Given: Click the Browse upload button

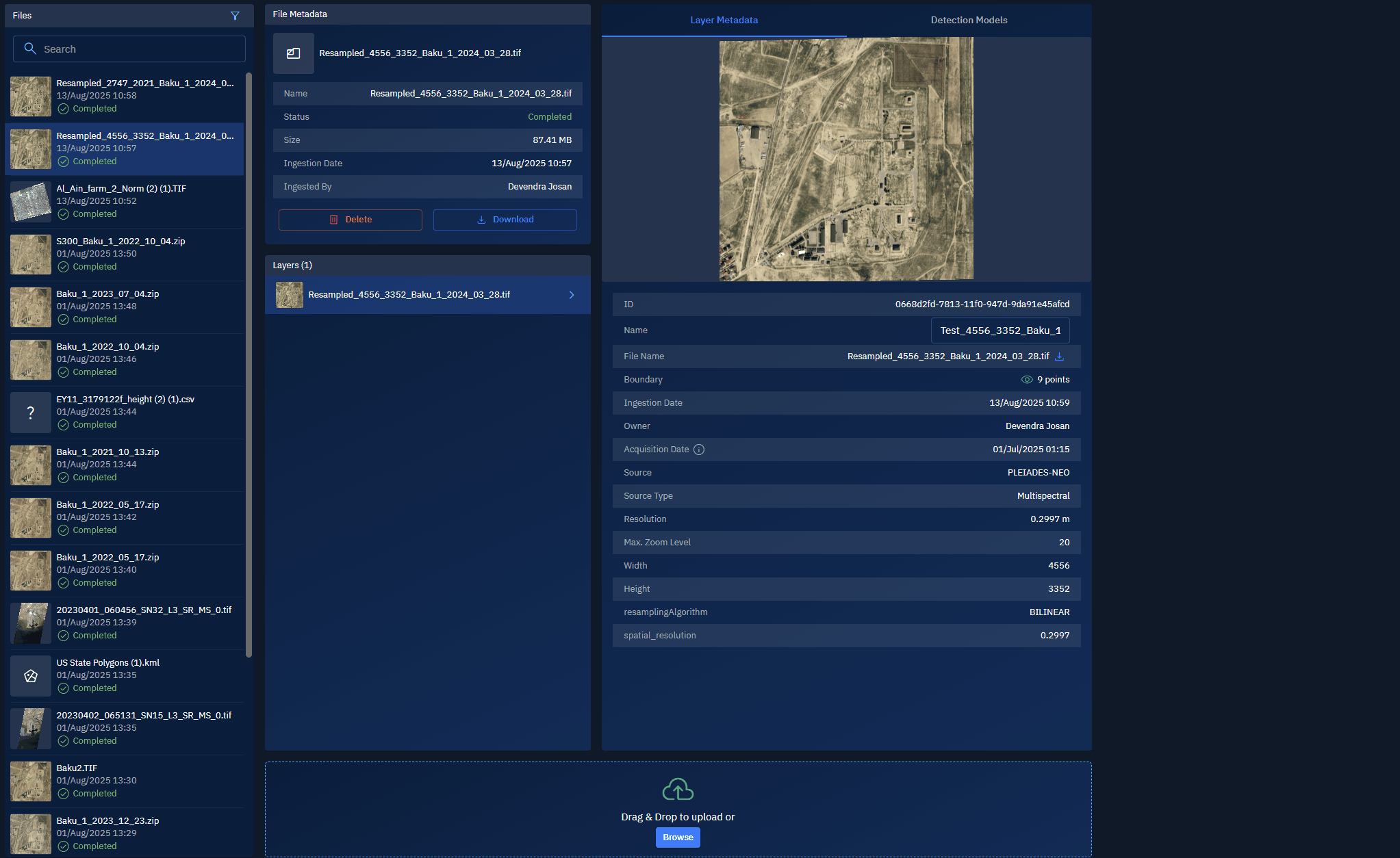Looking at the screenshot, I should 678,837.
